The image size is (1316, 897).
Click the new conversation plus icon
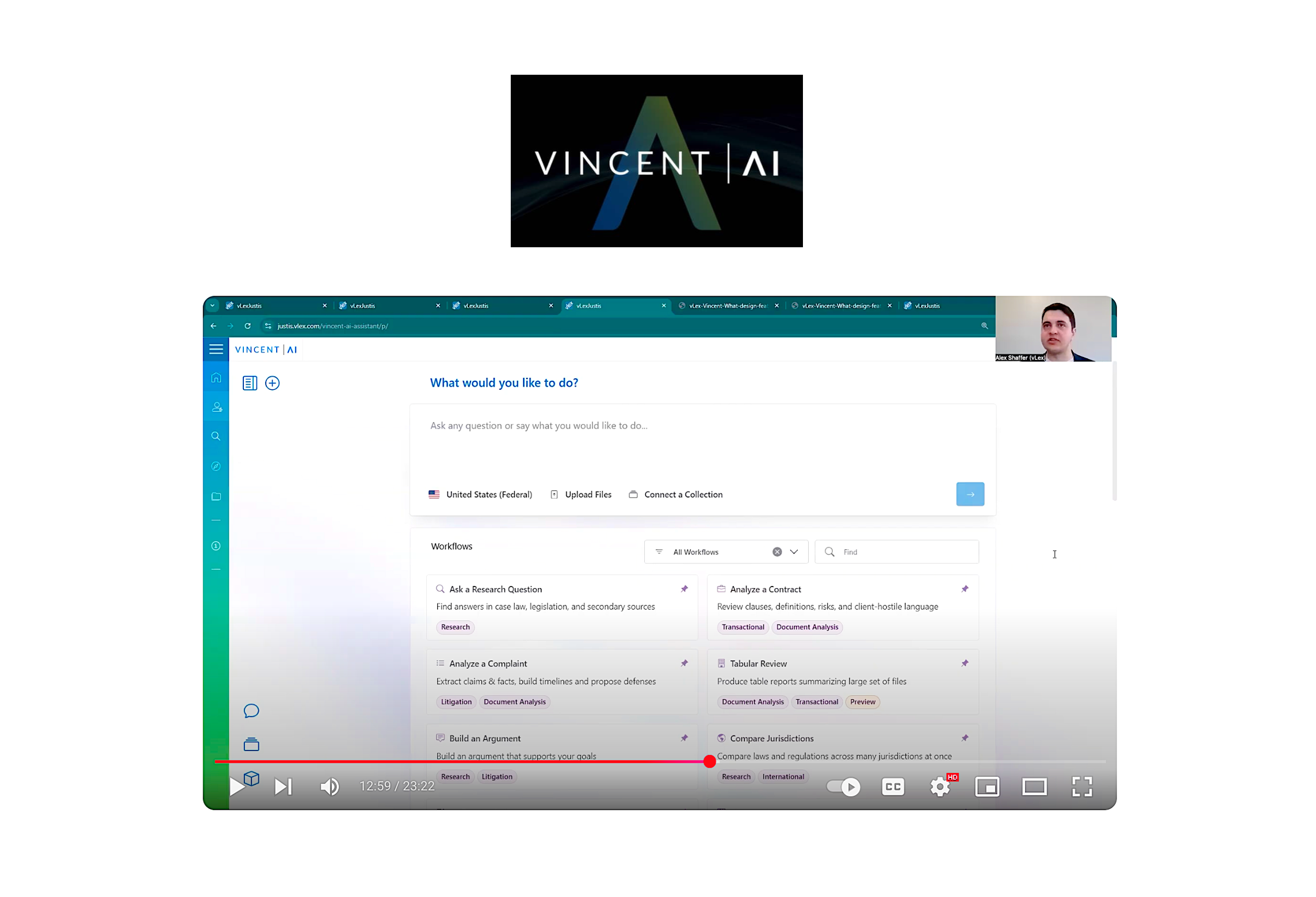273,384
